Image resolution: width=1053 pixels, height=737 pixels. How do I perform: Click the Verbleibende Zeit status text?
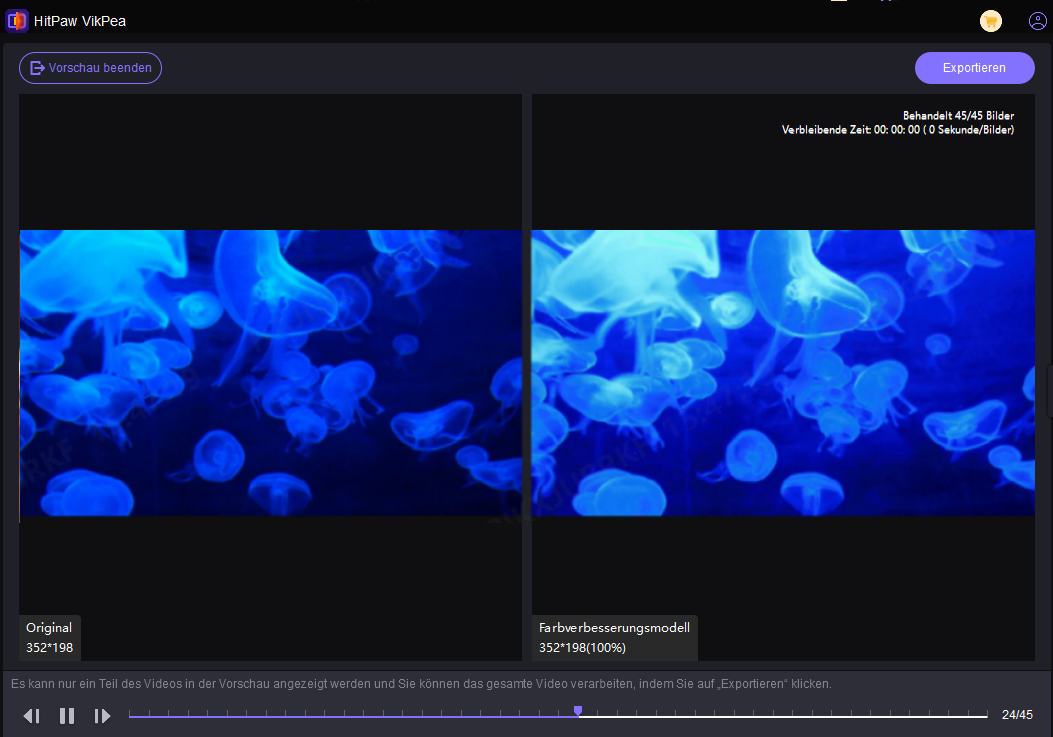898,130
